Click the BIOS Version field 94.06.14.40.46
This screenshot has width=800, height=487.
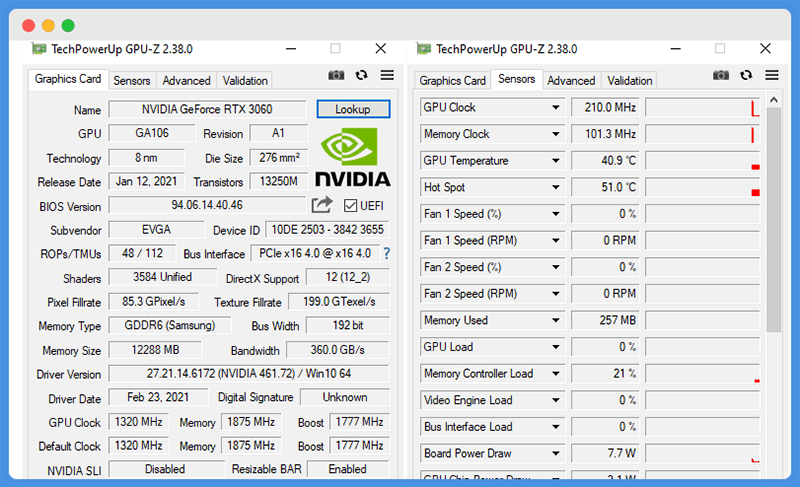(x=207, y=205)
